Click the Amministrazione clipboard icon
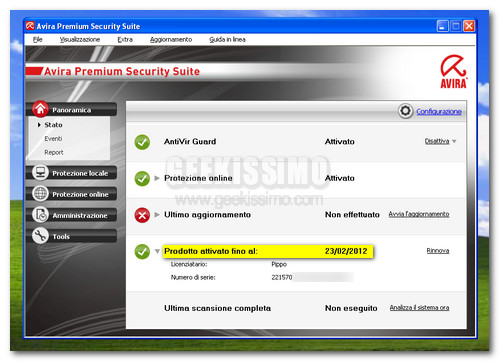This screenshot has width=500, height=362. 40,215
